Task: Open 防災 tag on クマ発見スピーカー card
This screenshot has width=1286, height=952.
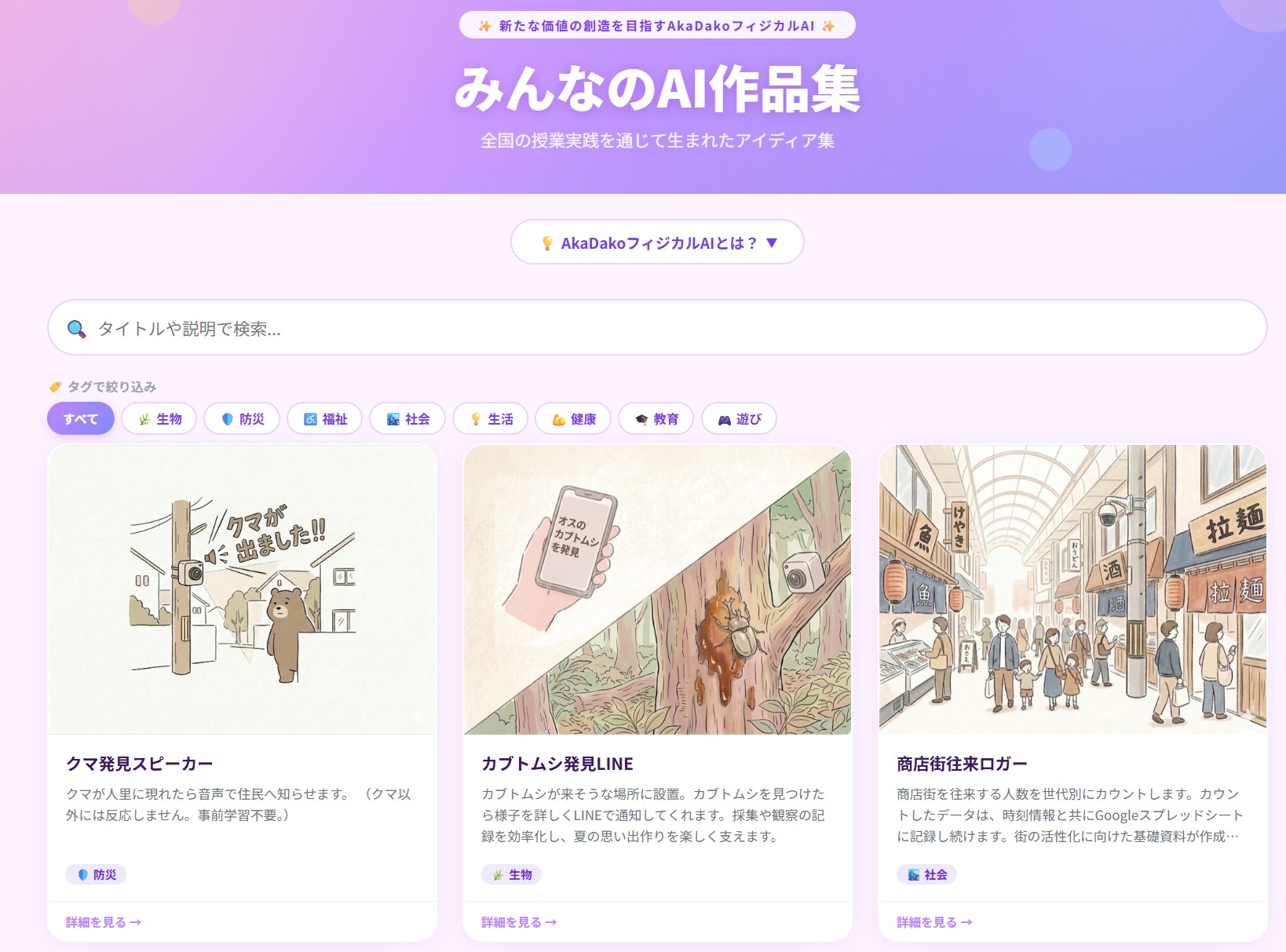Action: tap(96, 874)
